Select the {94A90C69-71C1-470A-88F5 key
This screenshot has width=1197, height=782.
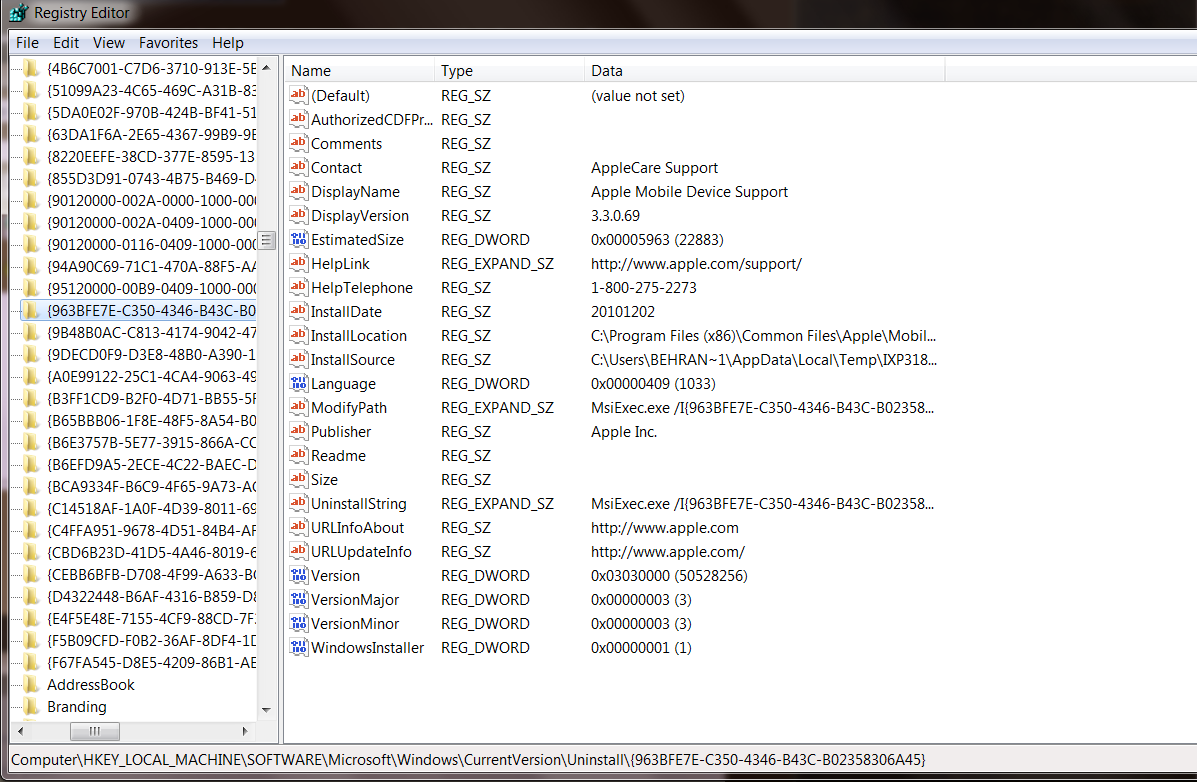151,267
